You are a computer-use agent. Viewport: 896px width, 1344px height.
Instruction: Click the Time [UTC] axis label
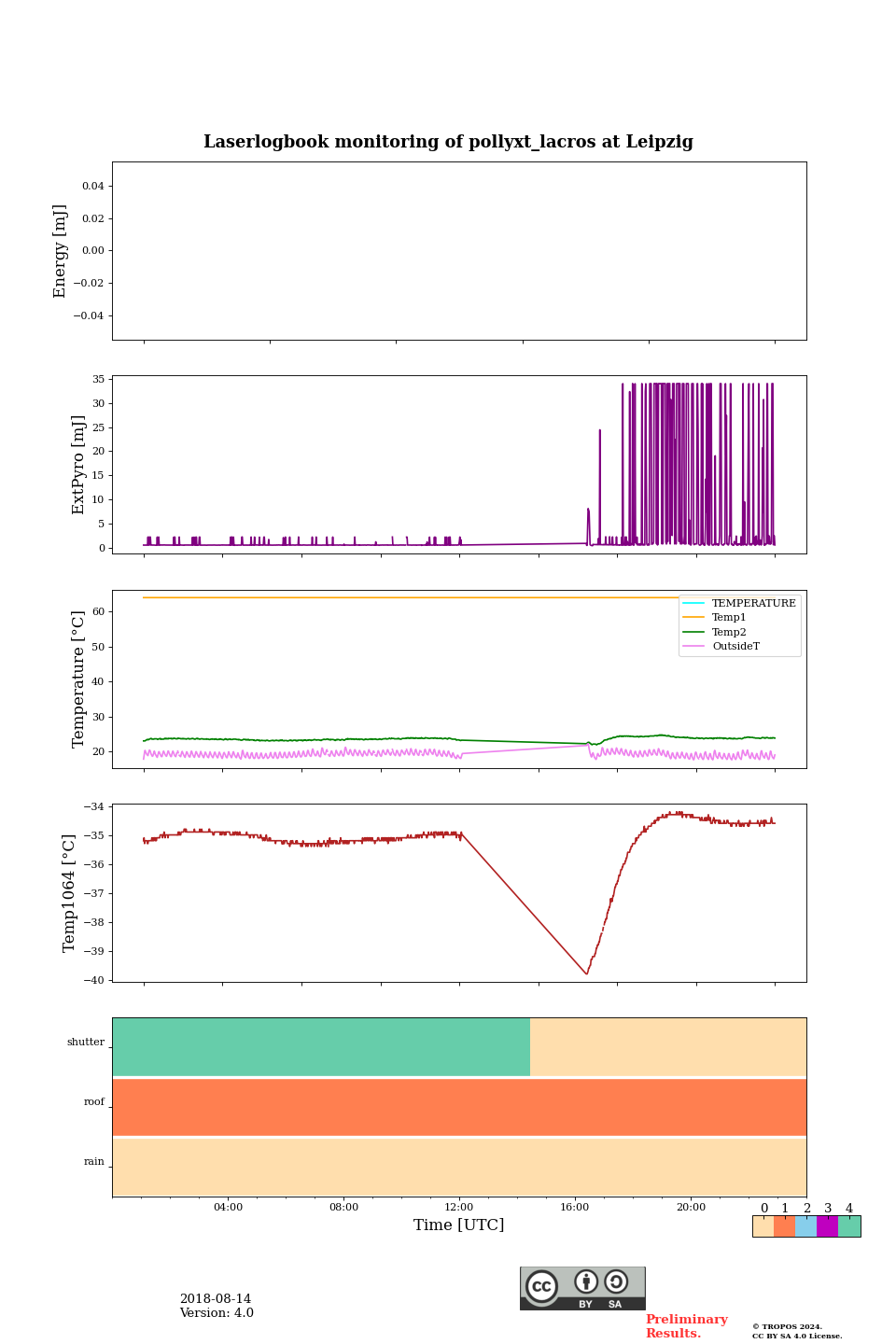(459, 1225)
